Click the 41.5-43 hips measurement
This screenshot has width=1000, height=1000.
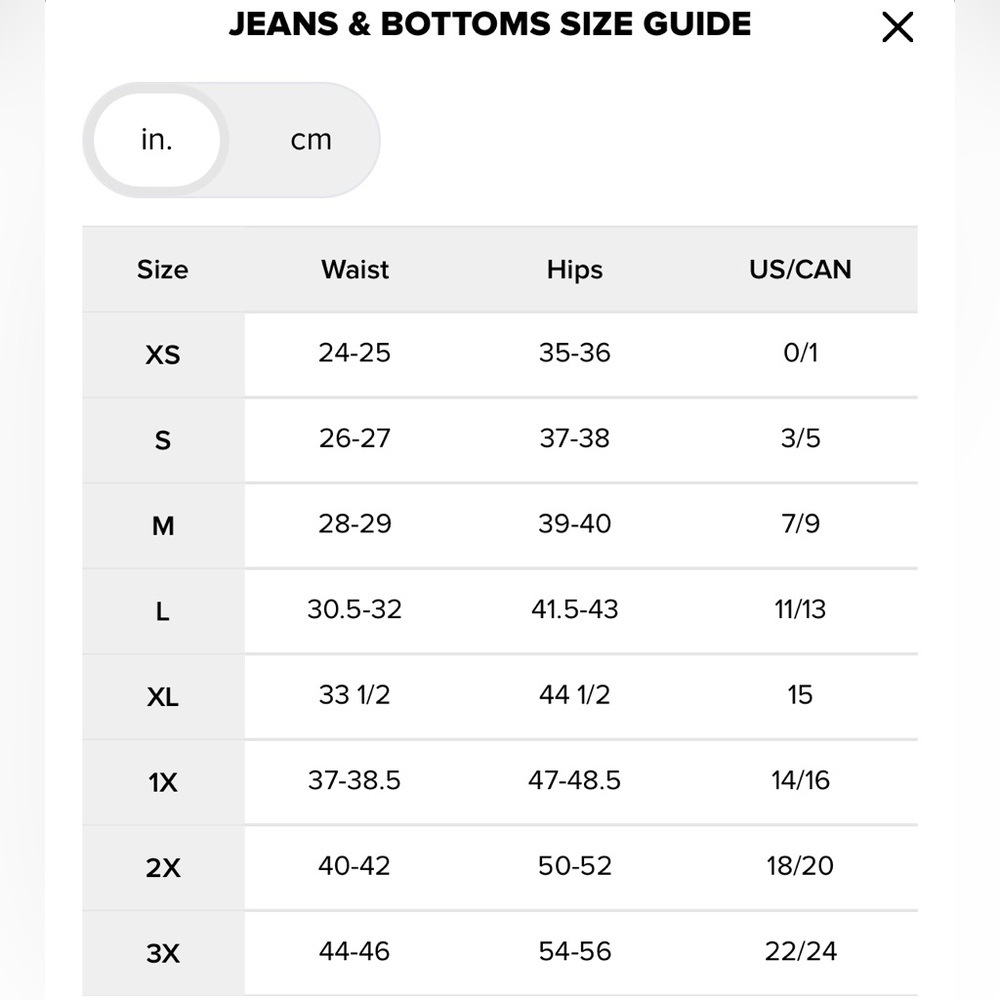(x=575, y=609)
